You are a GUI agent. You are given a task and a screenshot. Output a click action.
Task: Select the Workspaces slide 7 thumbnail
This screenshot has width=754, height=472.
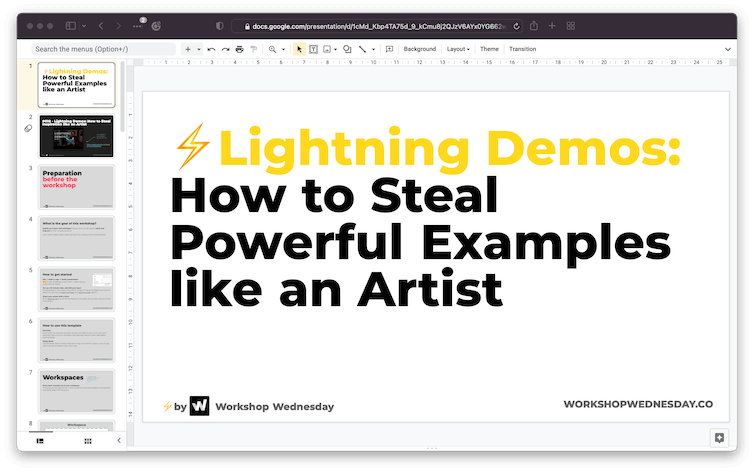[77, 390]
